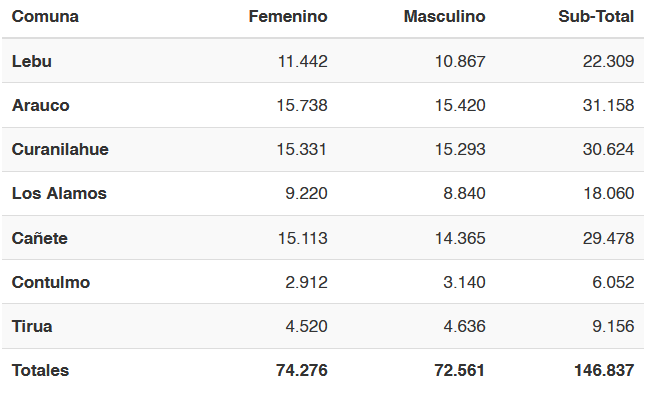Click the Totales row label

click(x=41, y=370)
